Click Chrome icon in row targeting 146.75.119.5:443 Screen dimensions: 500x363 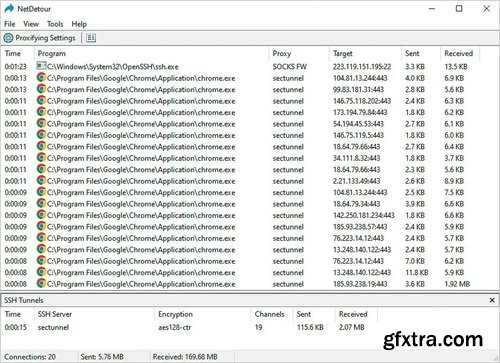[x=41, y=135]
